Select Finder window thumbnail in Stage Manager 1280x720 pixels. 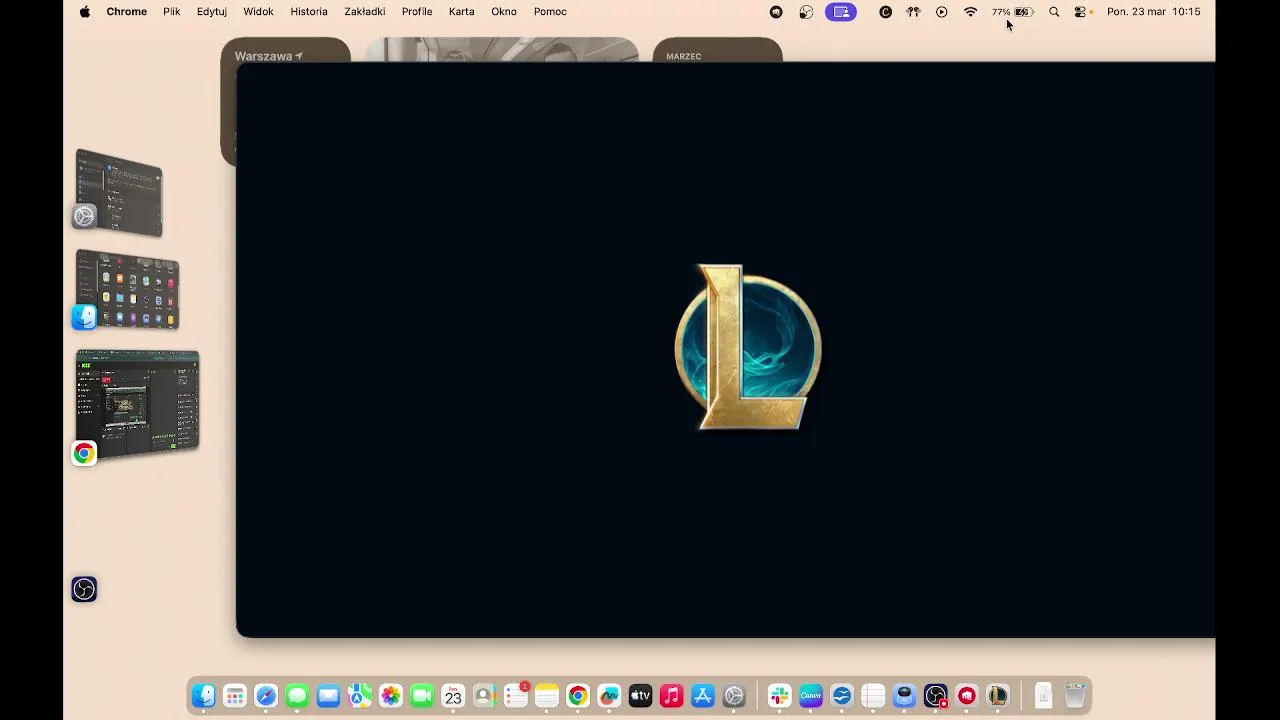[127, 290]
